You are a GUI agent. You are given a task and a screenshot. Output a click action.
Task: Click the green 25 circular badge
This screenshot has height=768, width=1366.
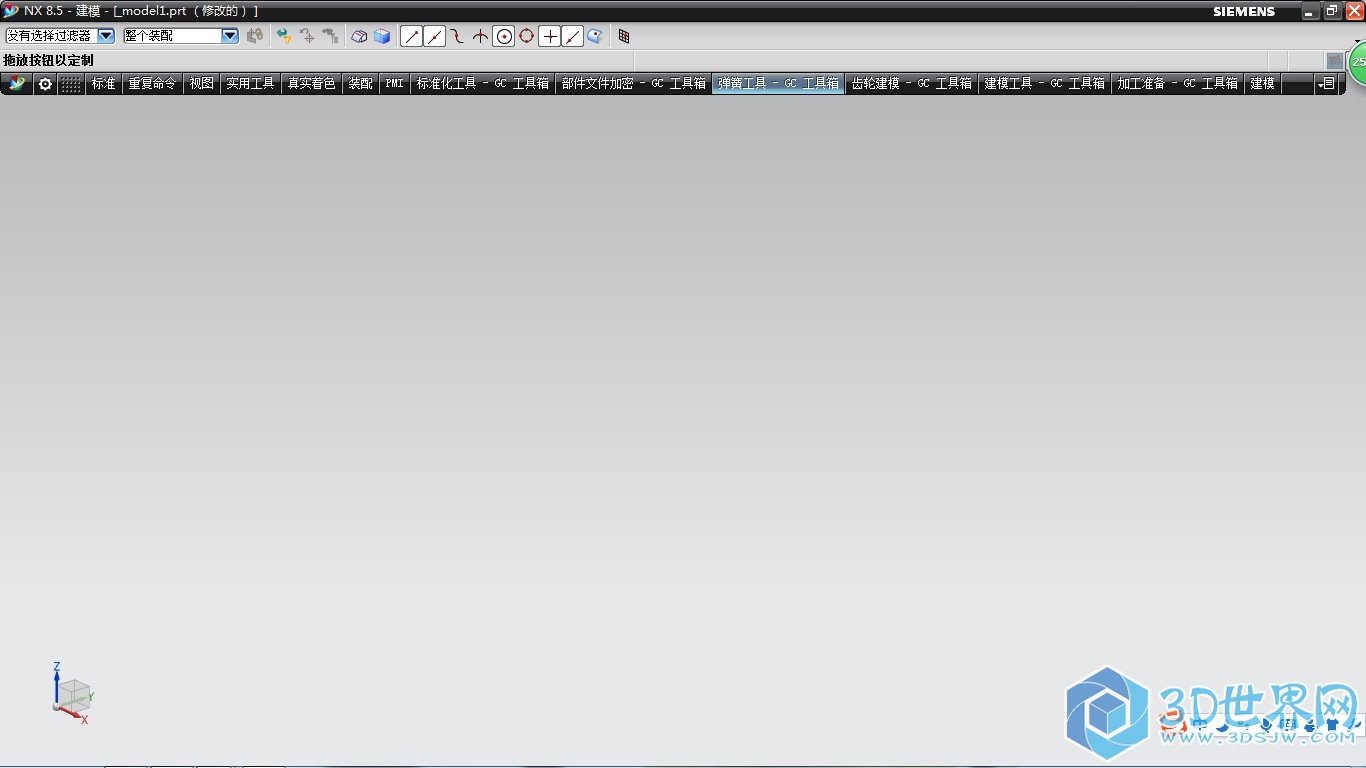point(1357,63)
